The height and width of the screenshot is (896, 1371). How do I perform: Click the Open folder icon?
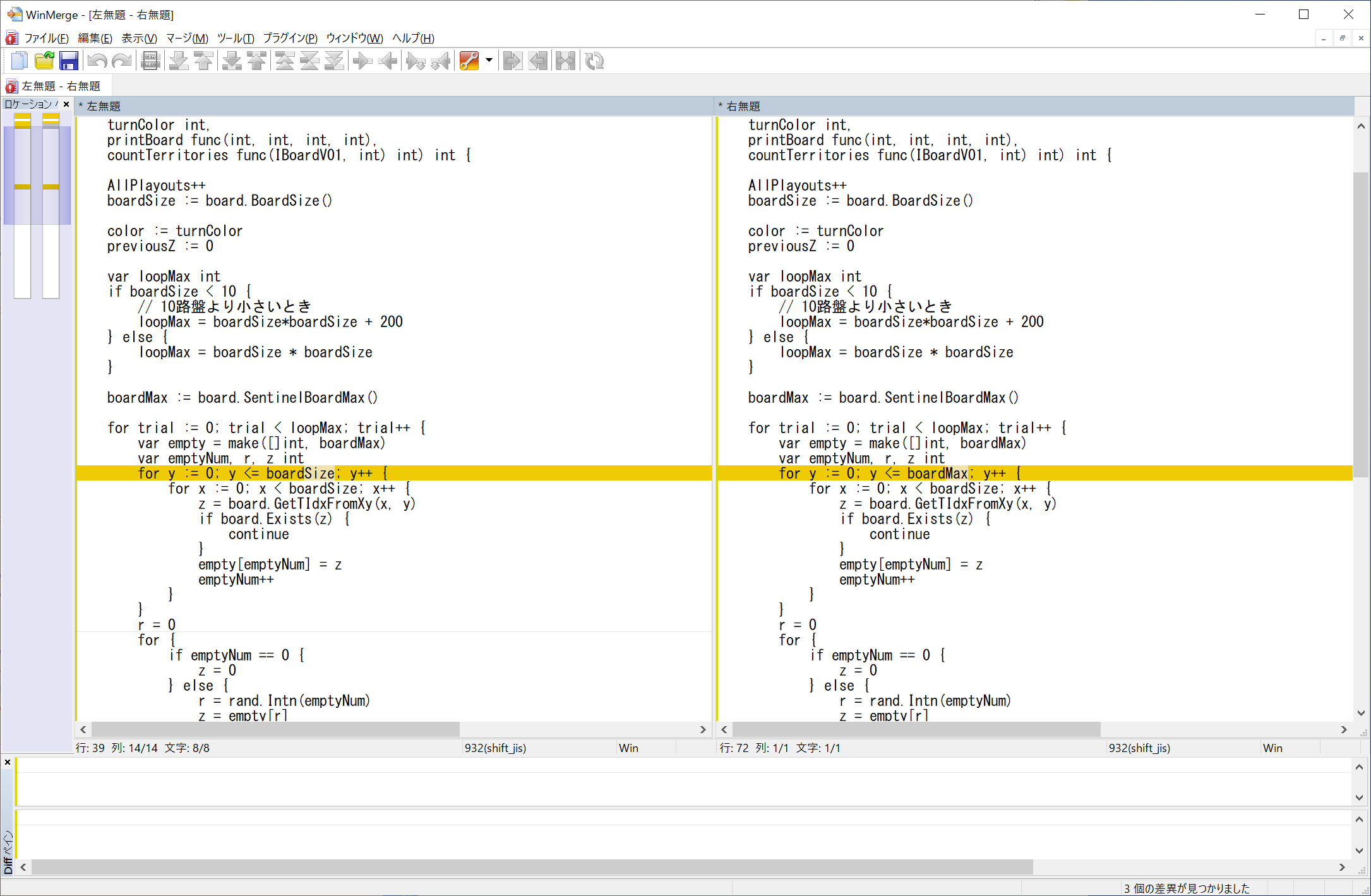click(x=44, y=61)
